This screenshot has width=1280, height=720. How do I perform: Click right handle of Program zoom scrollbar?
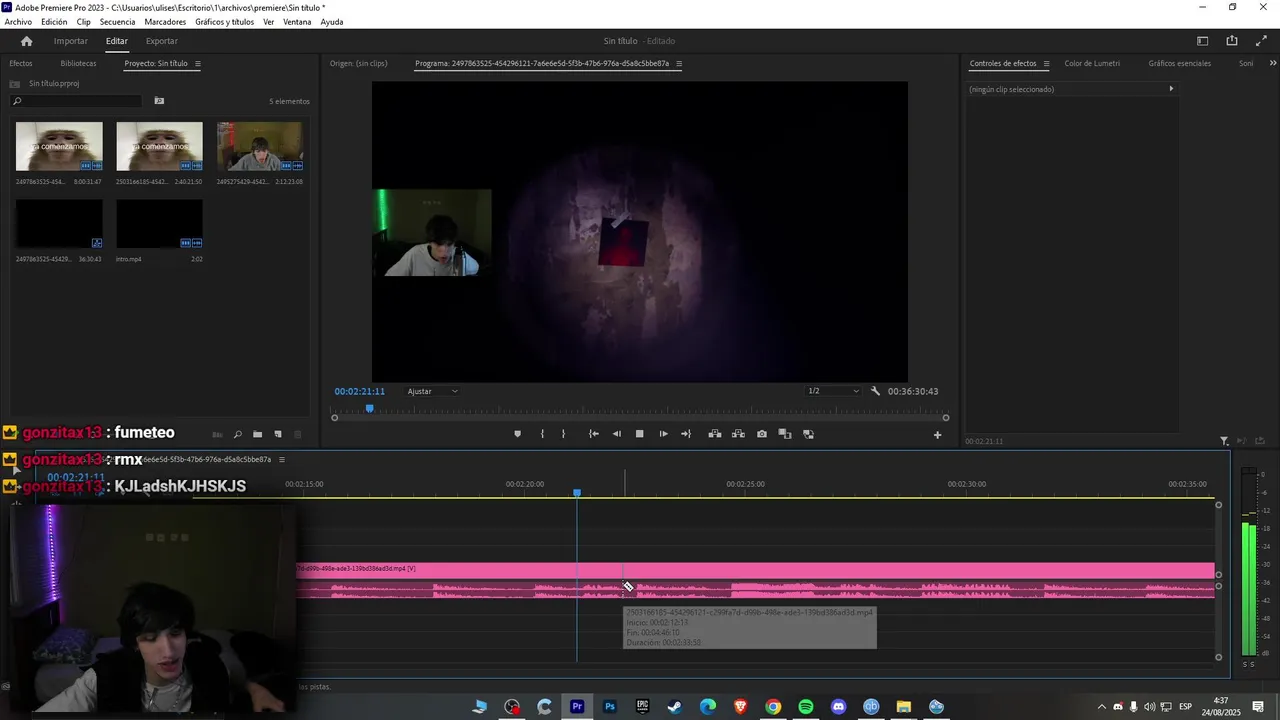pos(946,418)
